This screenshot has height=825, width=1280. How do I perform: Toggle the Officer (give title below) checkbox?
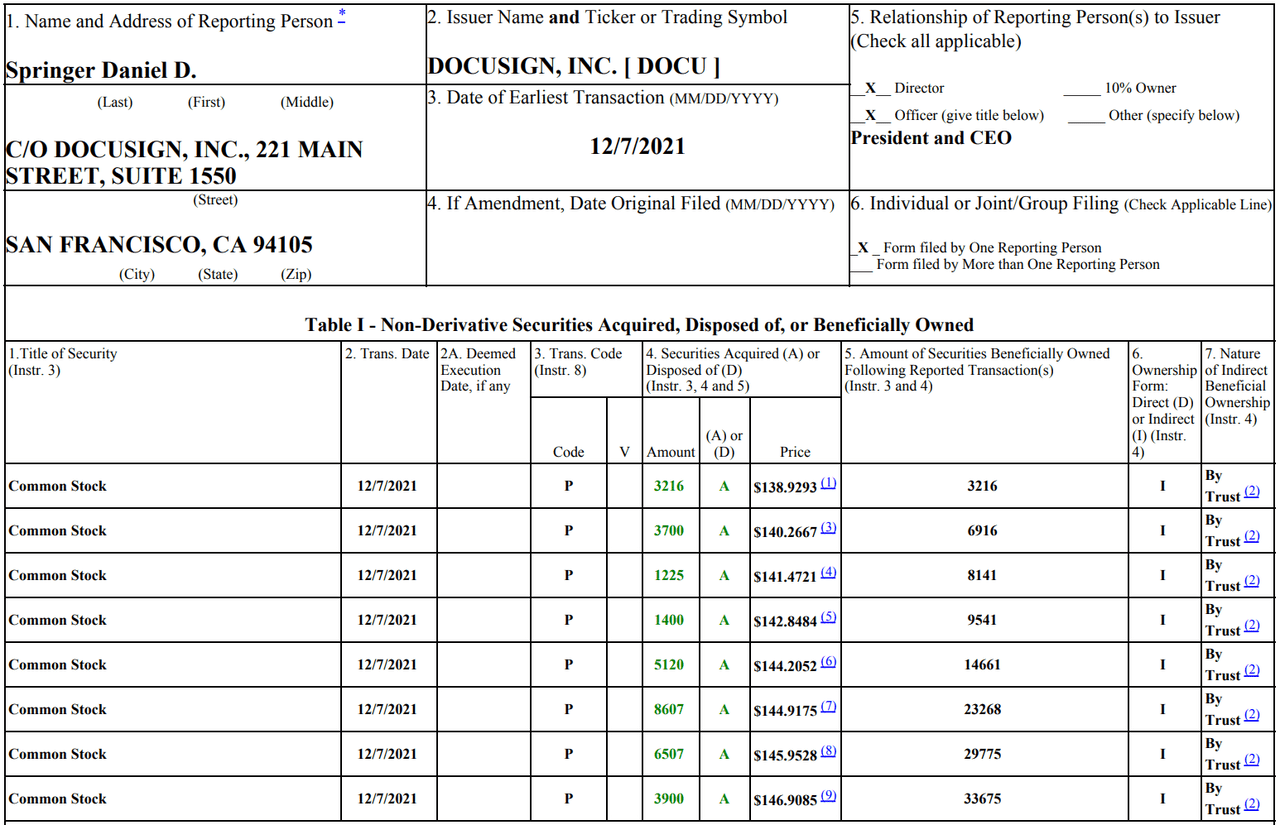coord(870,115)
